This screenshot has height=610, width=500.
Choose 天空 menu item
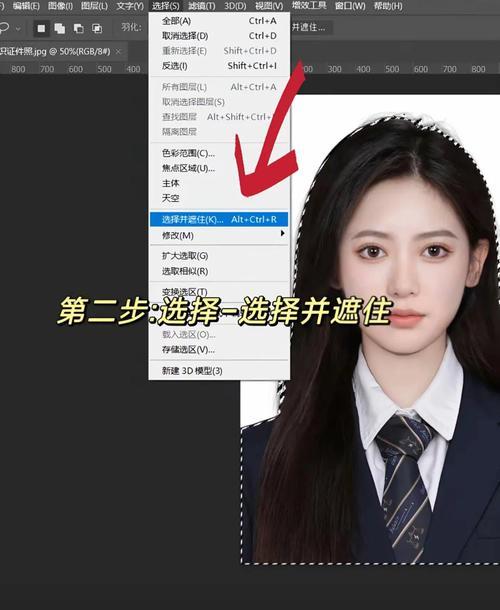coord(219,198)
